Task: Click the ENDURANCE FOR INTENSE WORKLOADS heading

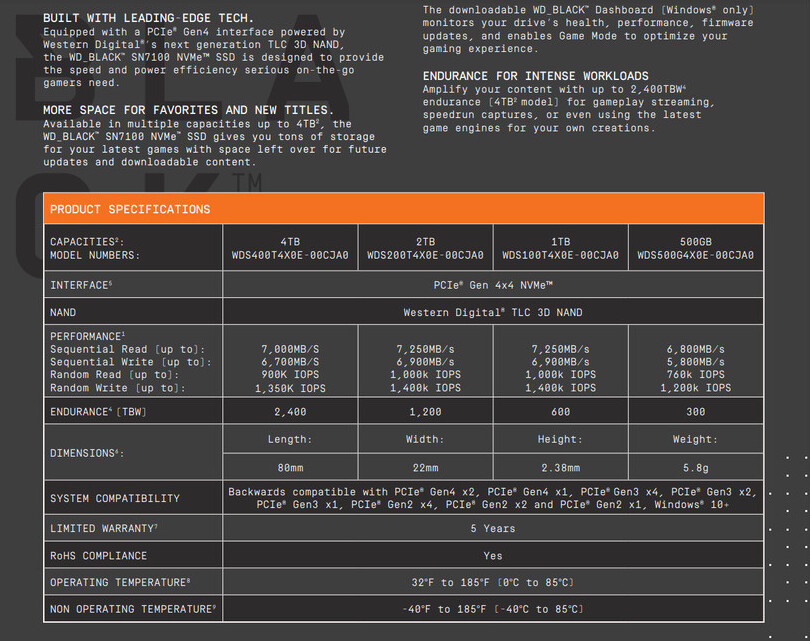Action: (x=536, y=76)
